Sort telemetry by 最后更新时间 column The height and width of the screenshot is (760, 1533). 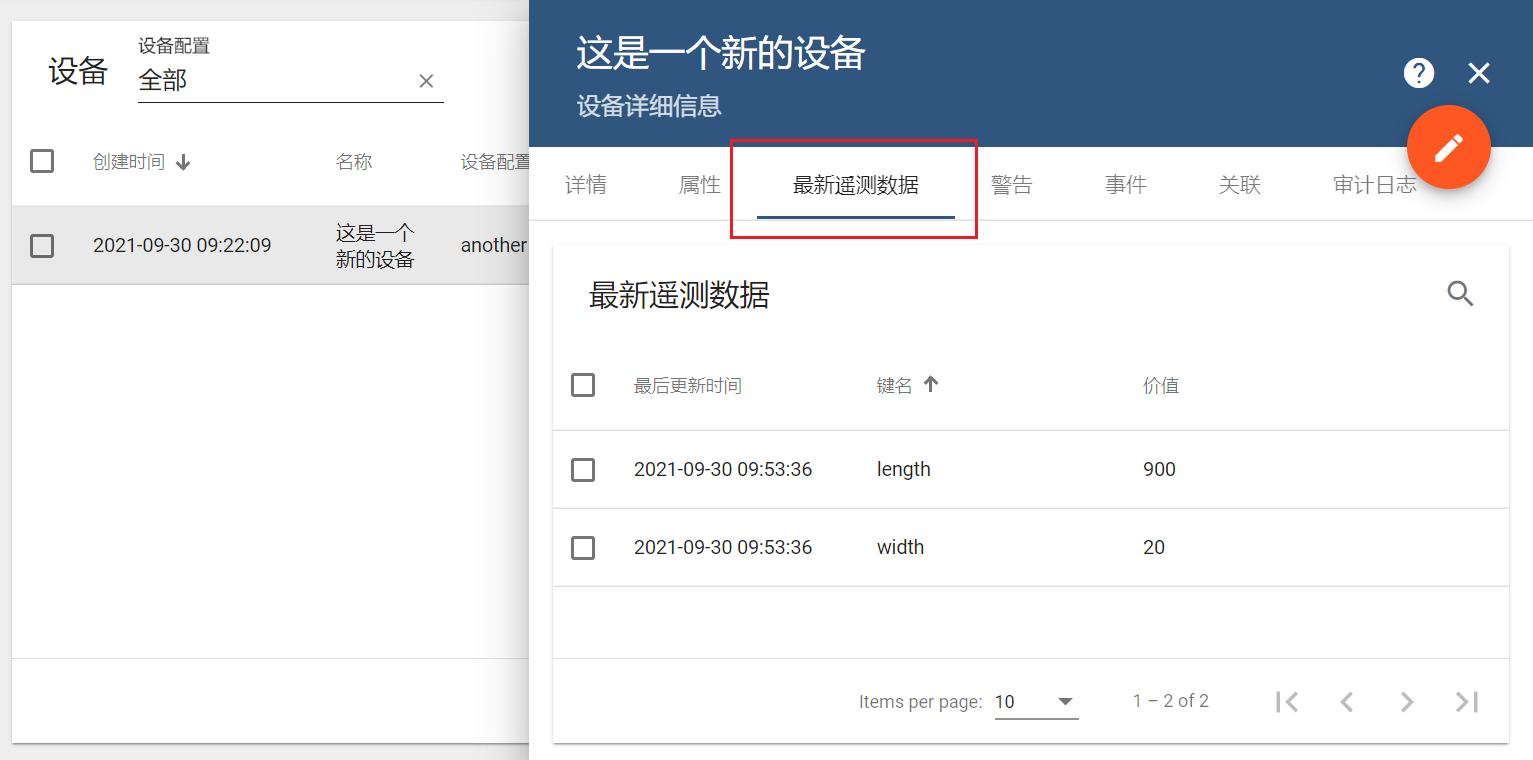click(688, 386)
